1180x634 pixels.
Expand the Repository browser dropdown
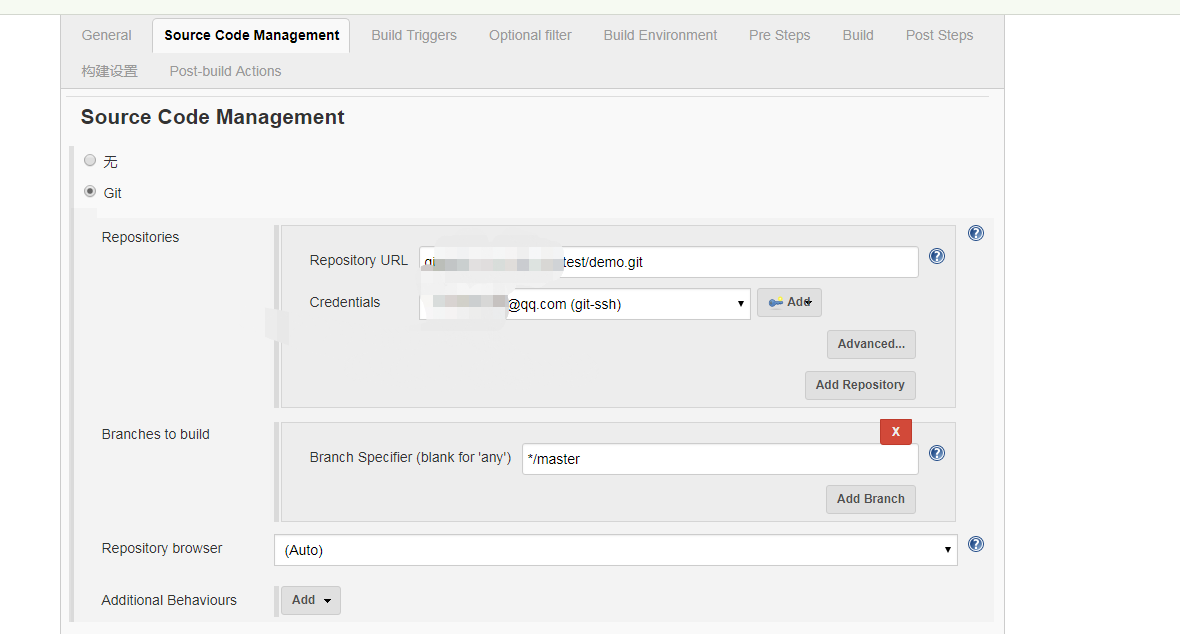tap(615, 550)
